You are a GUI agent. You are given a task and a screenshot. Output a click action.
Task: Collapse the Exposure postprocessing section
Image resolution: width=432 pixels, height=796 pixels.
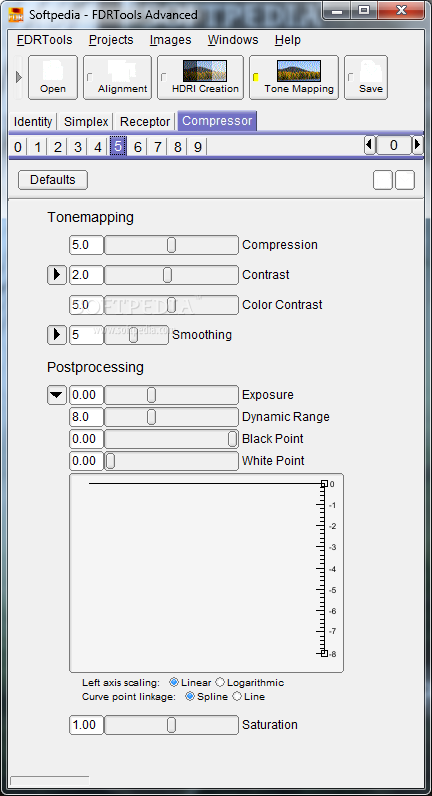(57, 395)
